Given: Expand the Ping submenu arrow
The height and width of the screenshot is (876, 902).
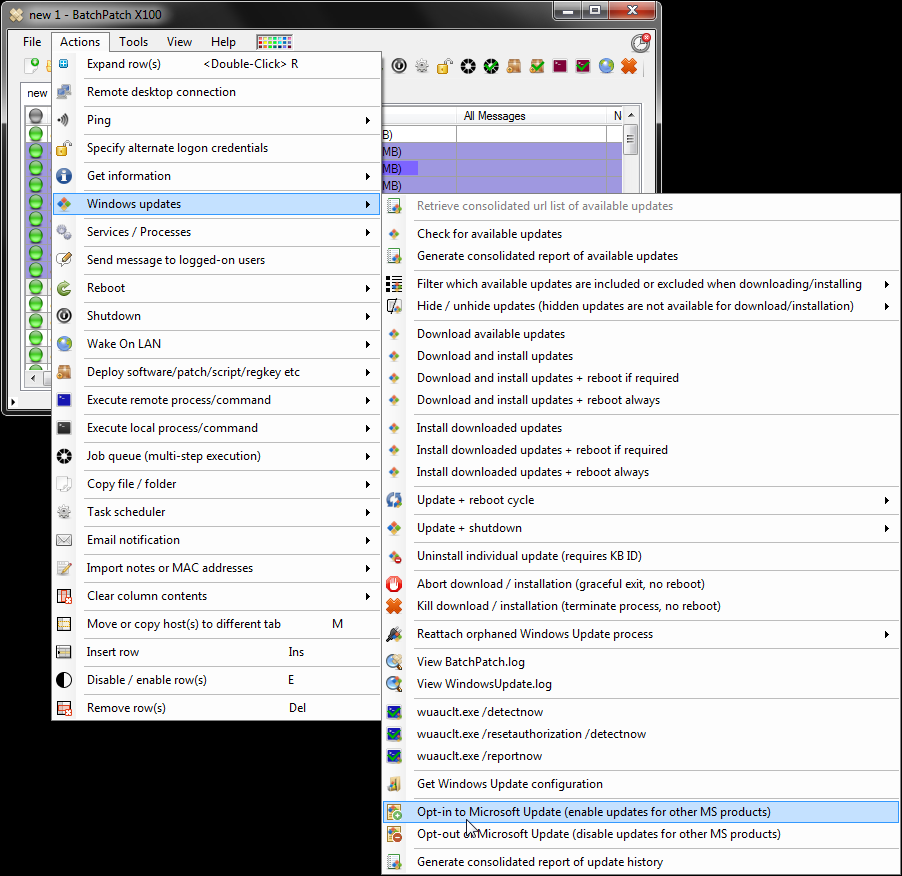Looking at the screenshot, I should pyautogui.click(x=368, y=120).
